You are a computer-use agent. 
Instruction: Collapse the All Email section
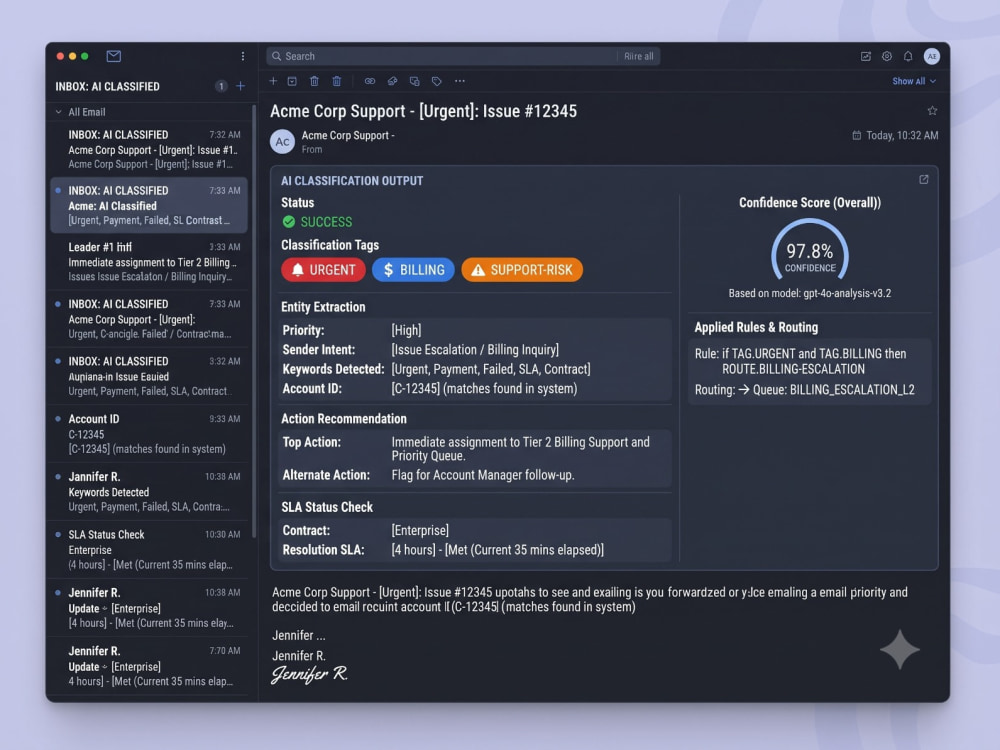pos(59,112)
